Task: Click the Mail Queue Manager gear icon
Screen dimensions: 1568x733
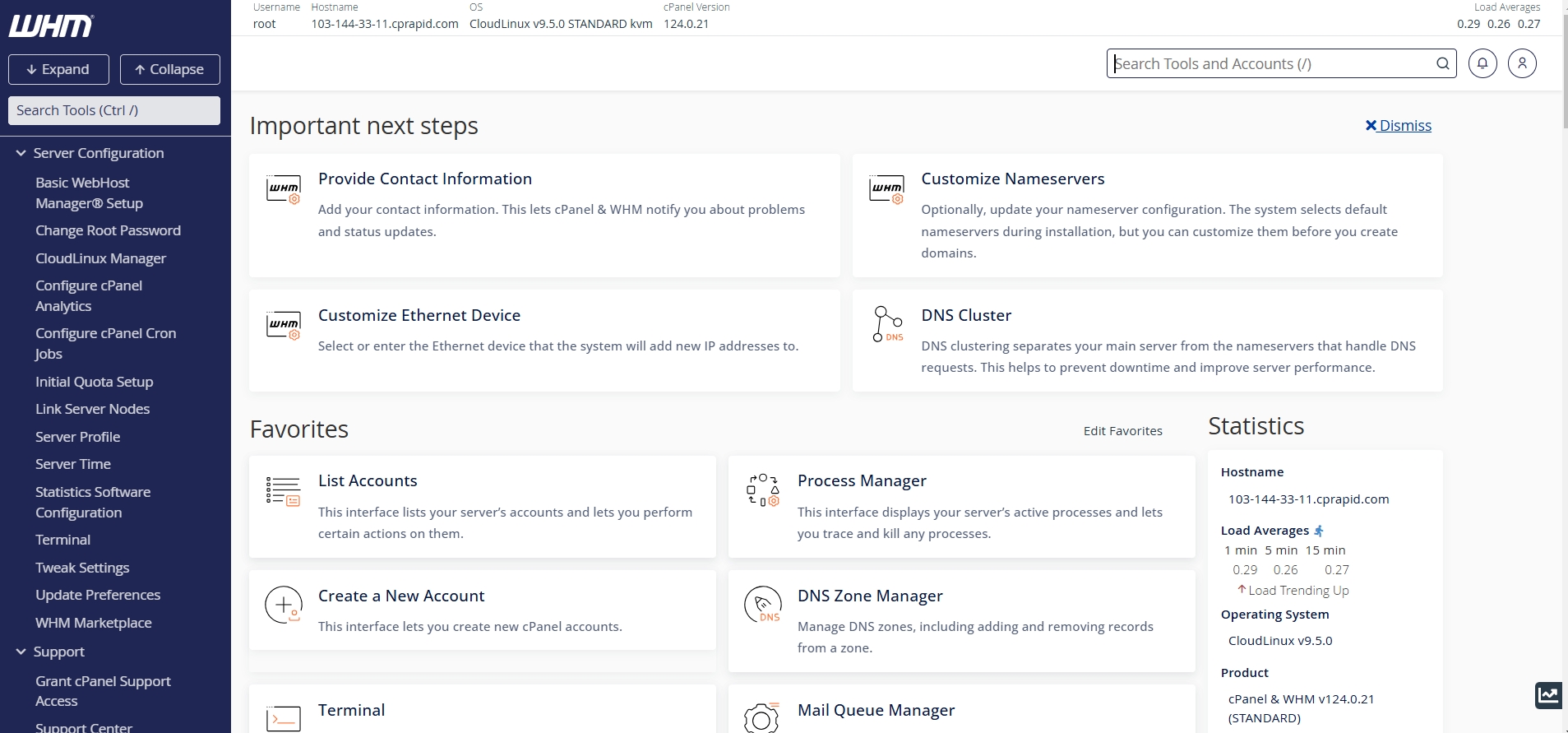Action: tap(761, 718)
